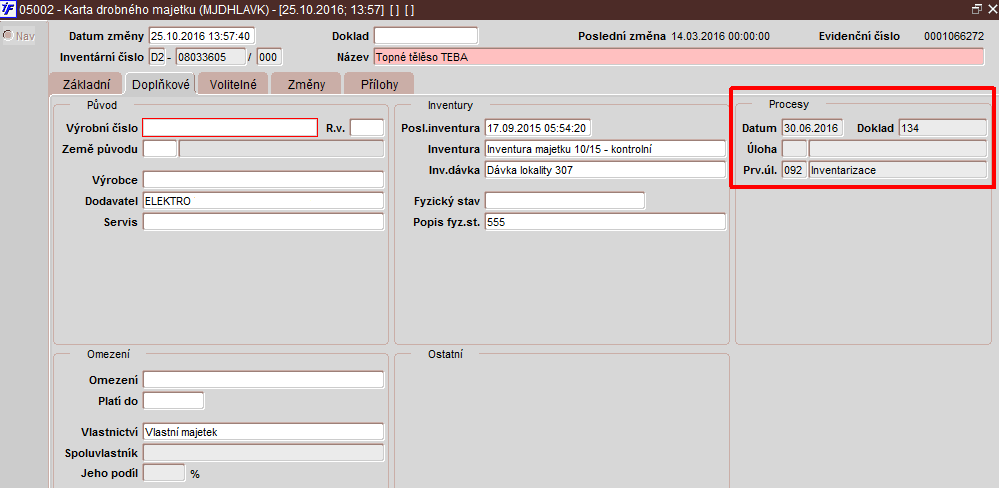Click the Ostatní group heading
This screenshot has width=999, height=488.
445,355
